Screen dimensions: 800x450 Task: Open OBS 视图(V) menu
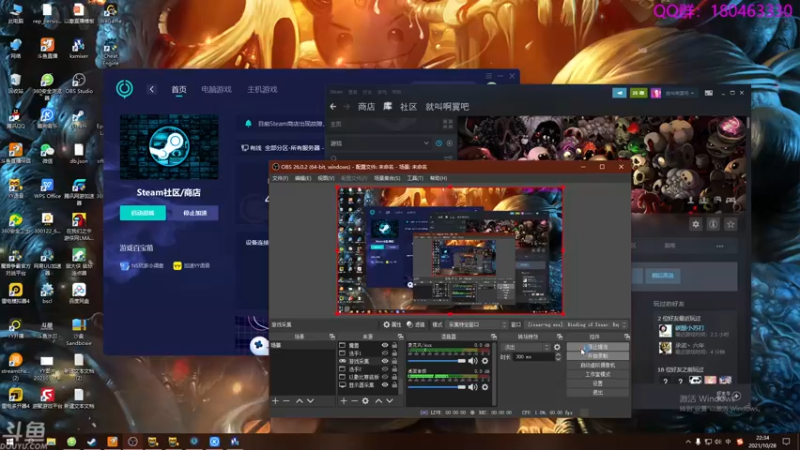[x=326, y=178]
